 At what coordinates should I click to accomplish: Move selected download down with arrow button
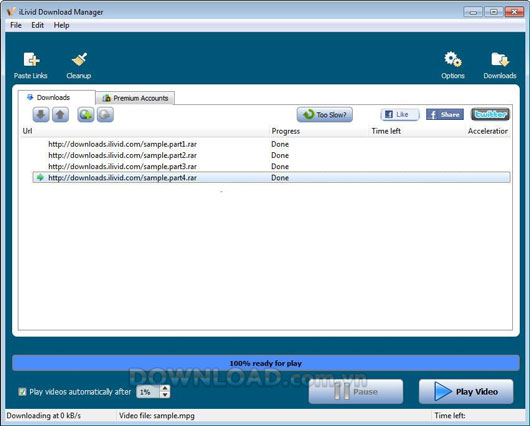(41, 115)
